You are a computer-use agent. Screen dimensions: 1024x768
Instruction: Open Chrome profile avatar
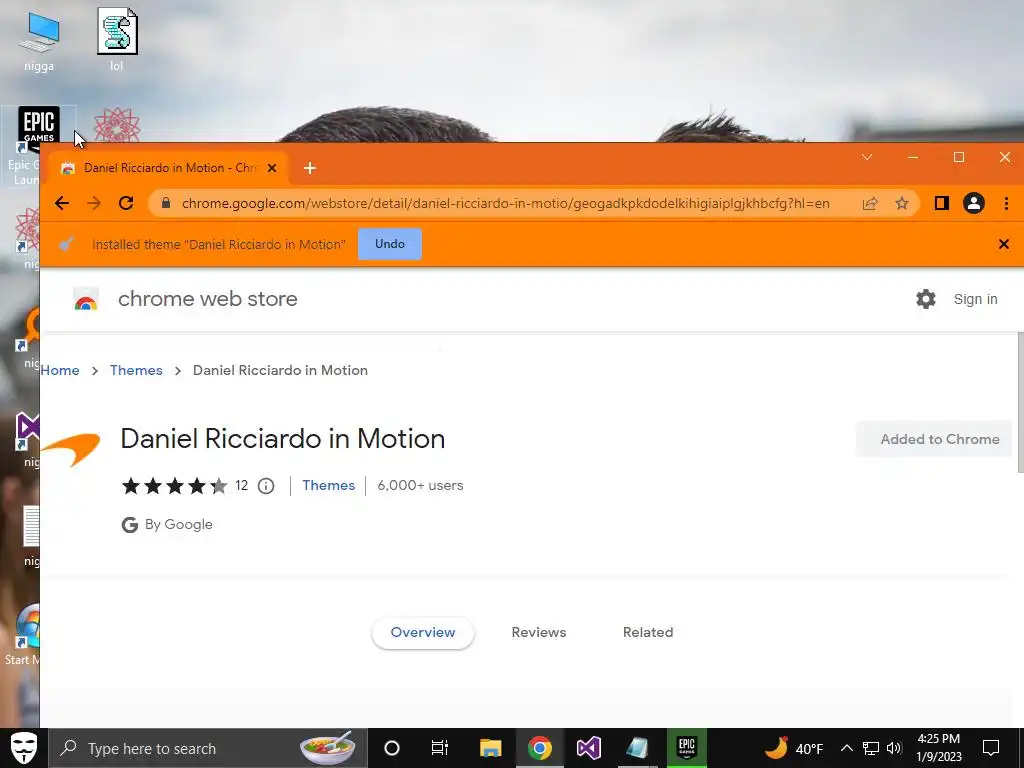[973, 203]
